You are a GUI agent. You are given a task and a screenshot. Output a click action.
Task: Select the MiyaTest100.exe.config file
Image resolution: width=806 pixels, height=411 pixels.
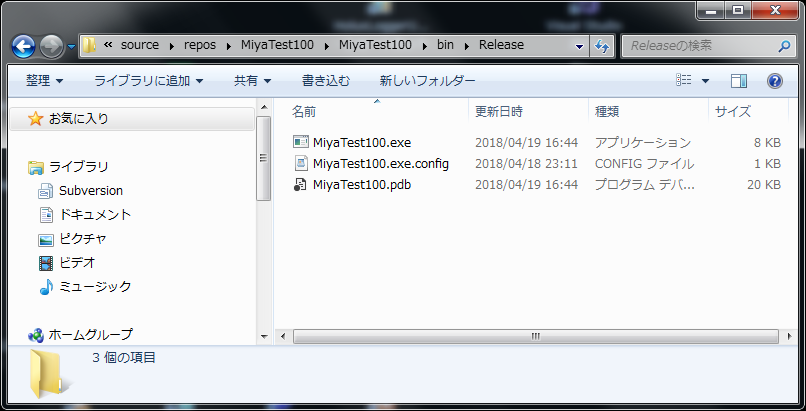point(380,164)
